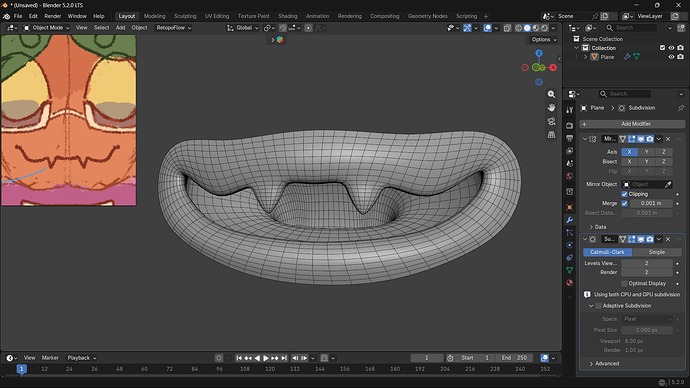690x388 pixels.
Task: Expand the Plane object in outliner
Action: (585, 57)
